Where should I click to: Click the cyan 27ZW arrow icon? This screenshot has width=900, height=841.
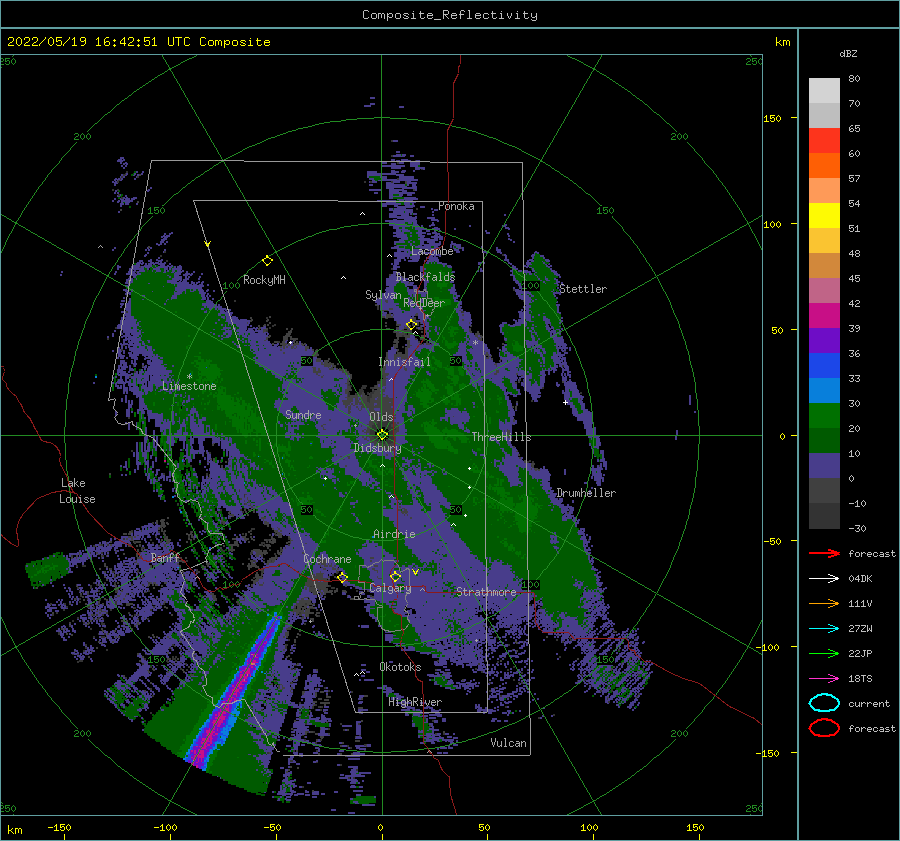pyautogui.click(x=824, y=629)
